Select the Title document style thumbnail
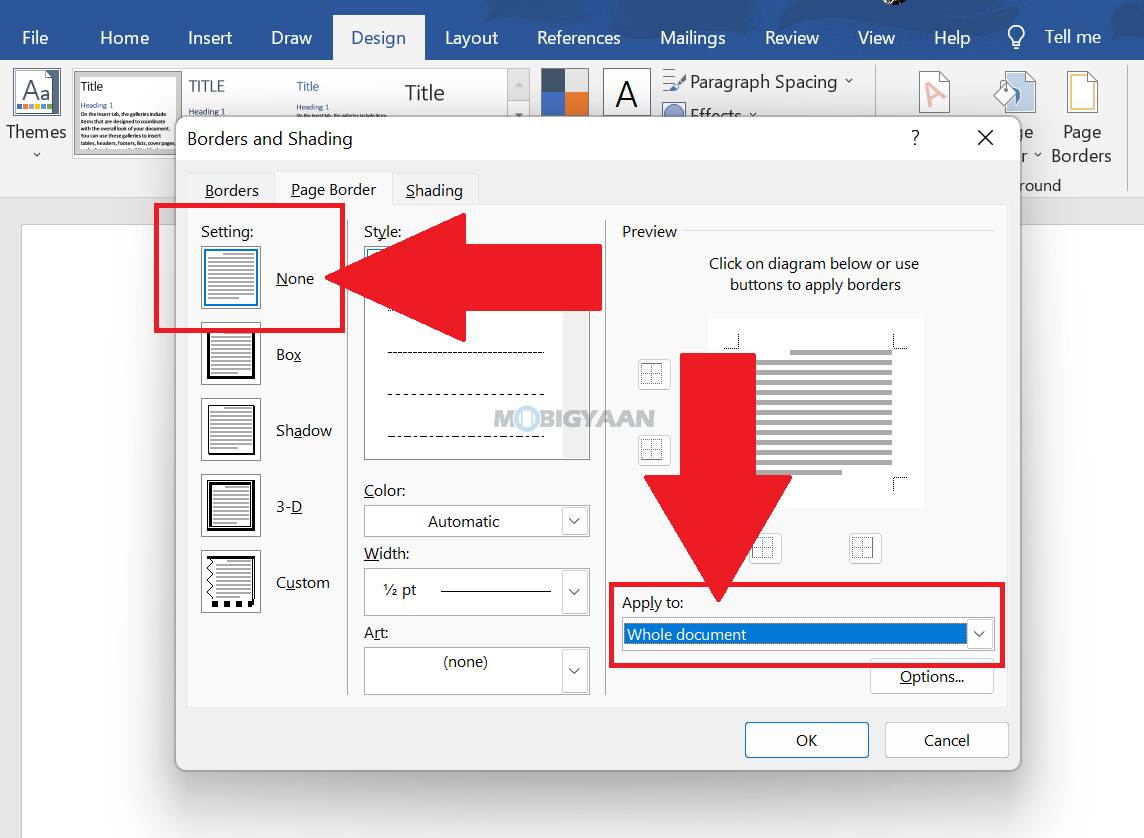Screen dimensions: 1144x838 click(x=127, y=113)
